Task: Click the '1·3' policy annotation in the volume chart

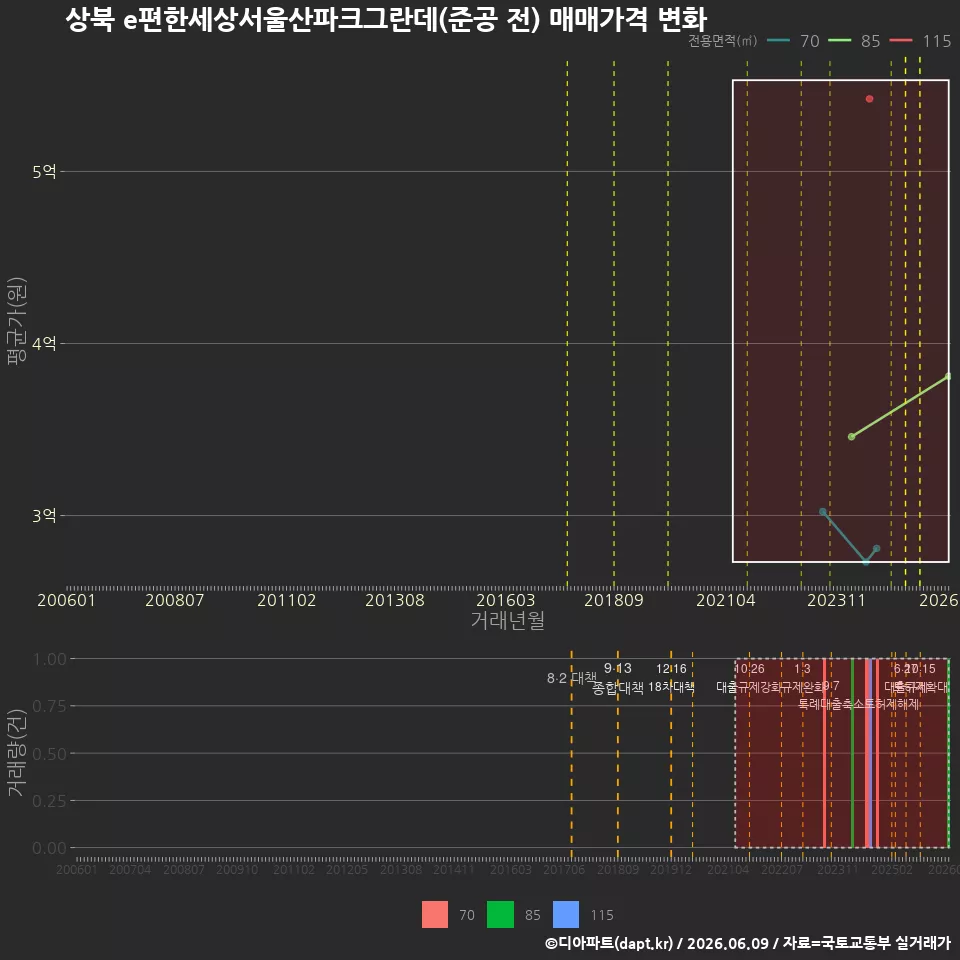Action: pos(802,669)
